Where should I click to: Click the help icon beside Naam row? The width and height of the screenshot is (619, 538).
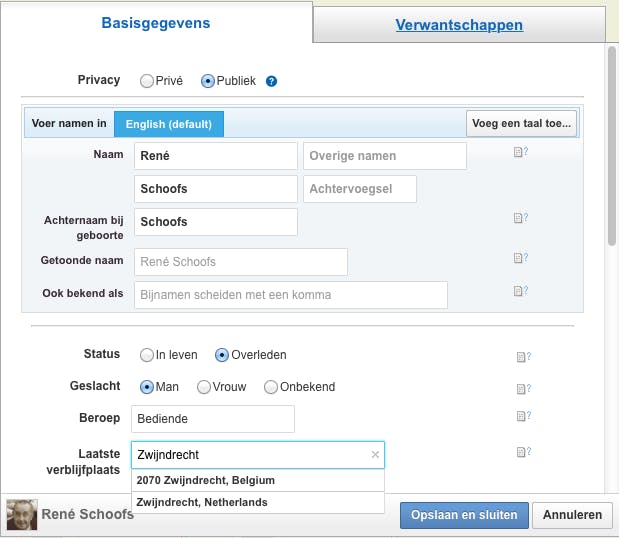(520, 153)
